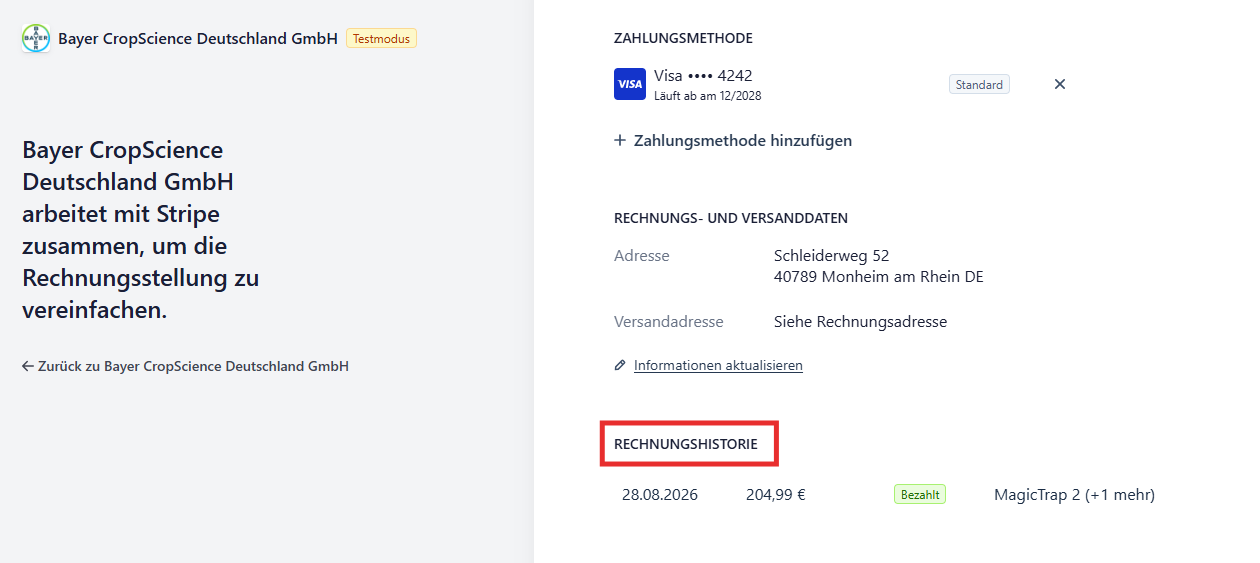This screenshot has height=563, width=1260.
Task: Open Zahlungsmethode hinzufügen
Action: 733,141
